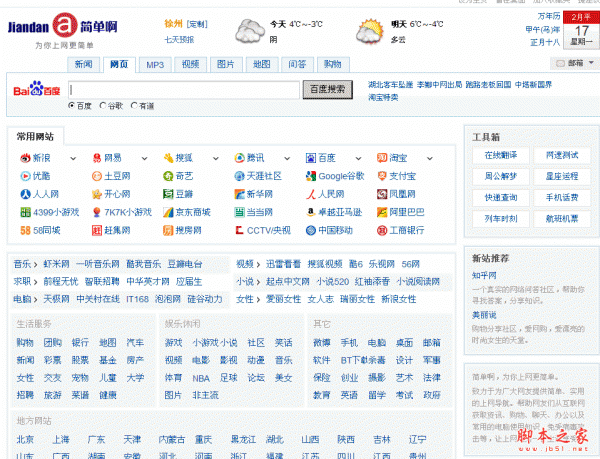This screenshot has width=600, height=459.
Task: Open the 星座运程 tool
Action: point(562,176)
